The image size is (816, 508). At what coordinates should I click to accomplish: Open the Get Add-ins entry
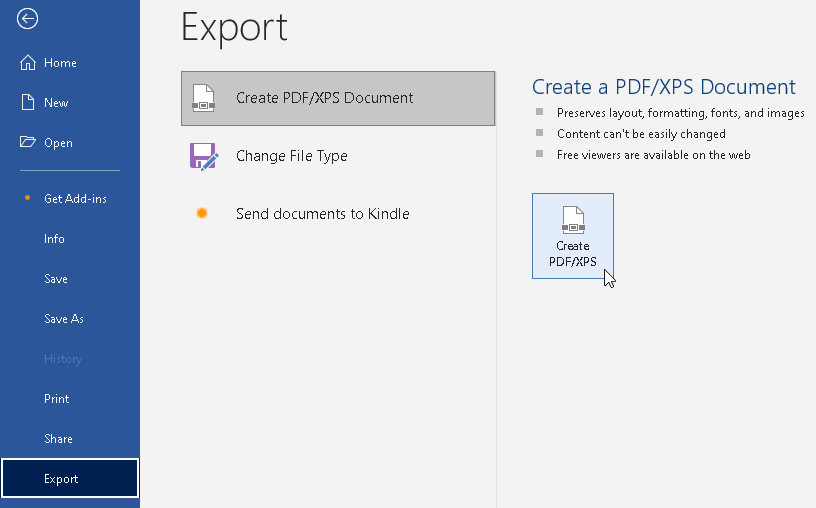(75, 199)
